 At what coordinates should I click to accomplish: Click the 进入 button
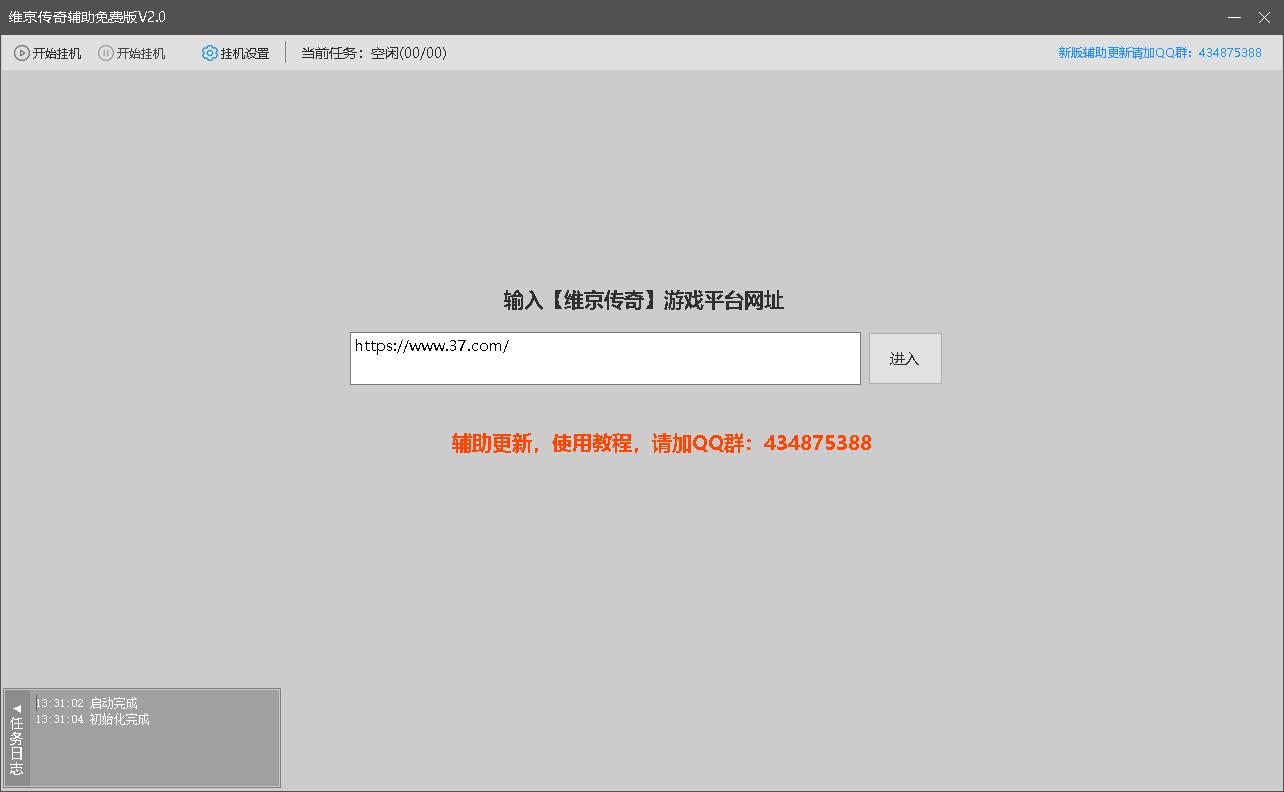(905, 358)
